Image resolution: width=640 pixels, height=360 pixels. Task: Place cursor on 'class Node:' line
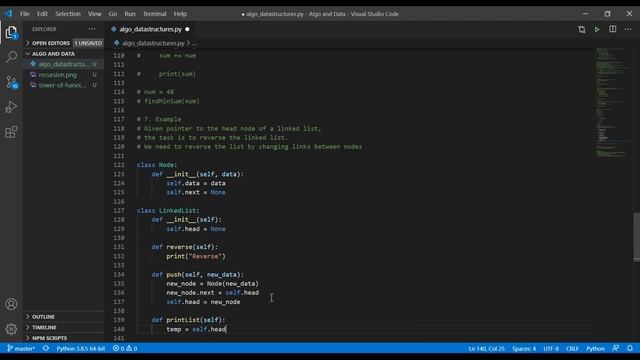(x=157, y=165)
